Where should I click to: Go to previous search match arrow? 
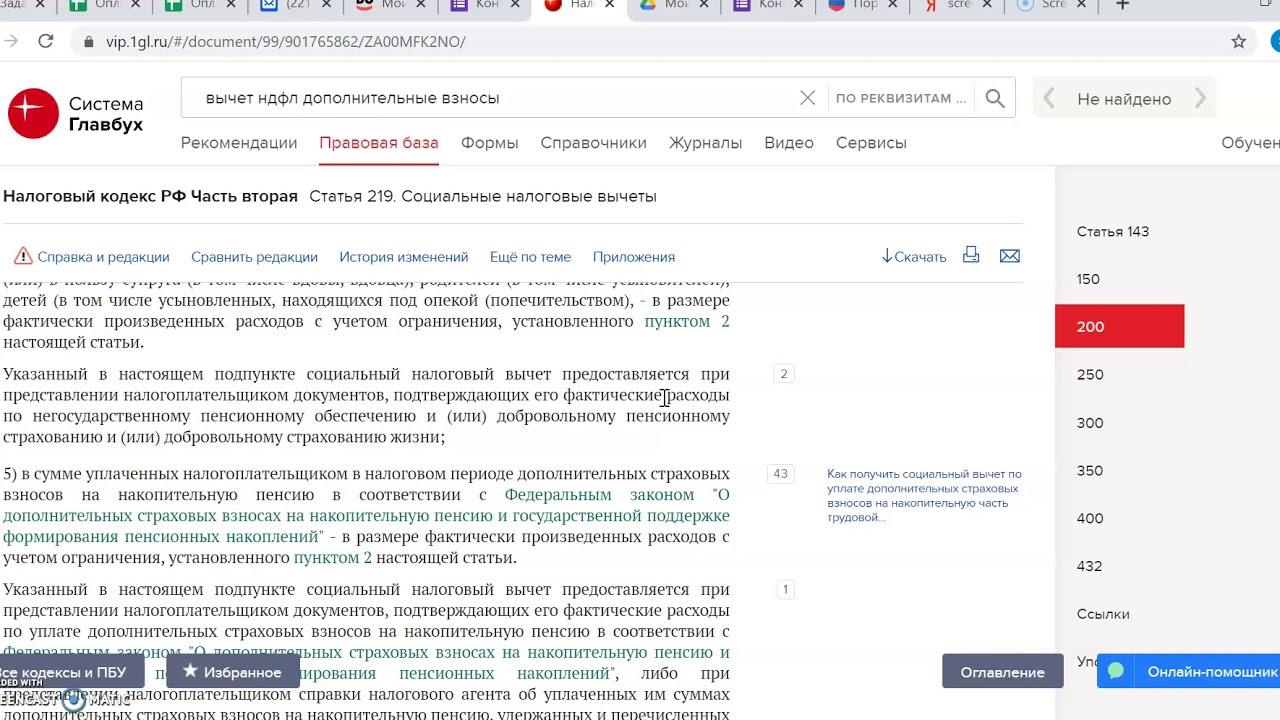pos(1049,98)
